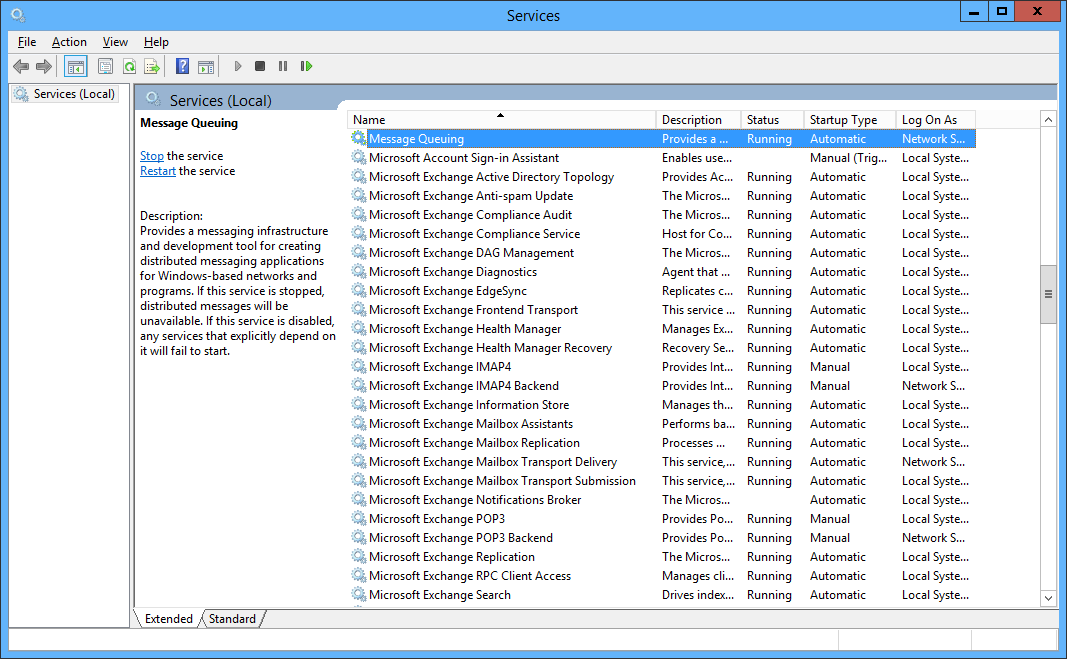Click the Forward arrow toolbar icon
Screen dimensions: 1067x659
[x=44, y=66]
